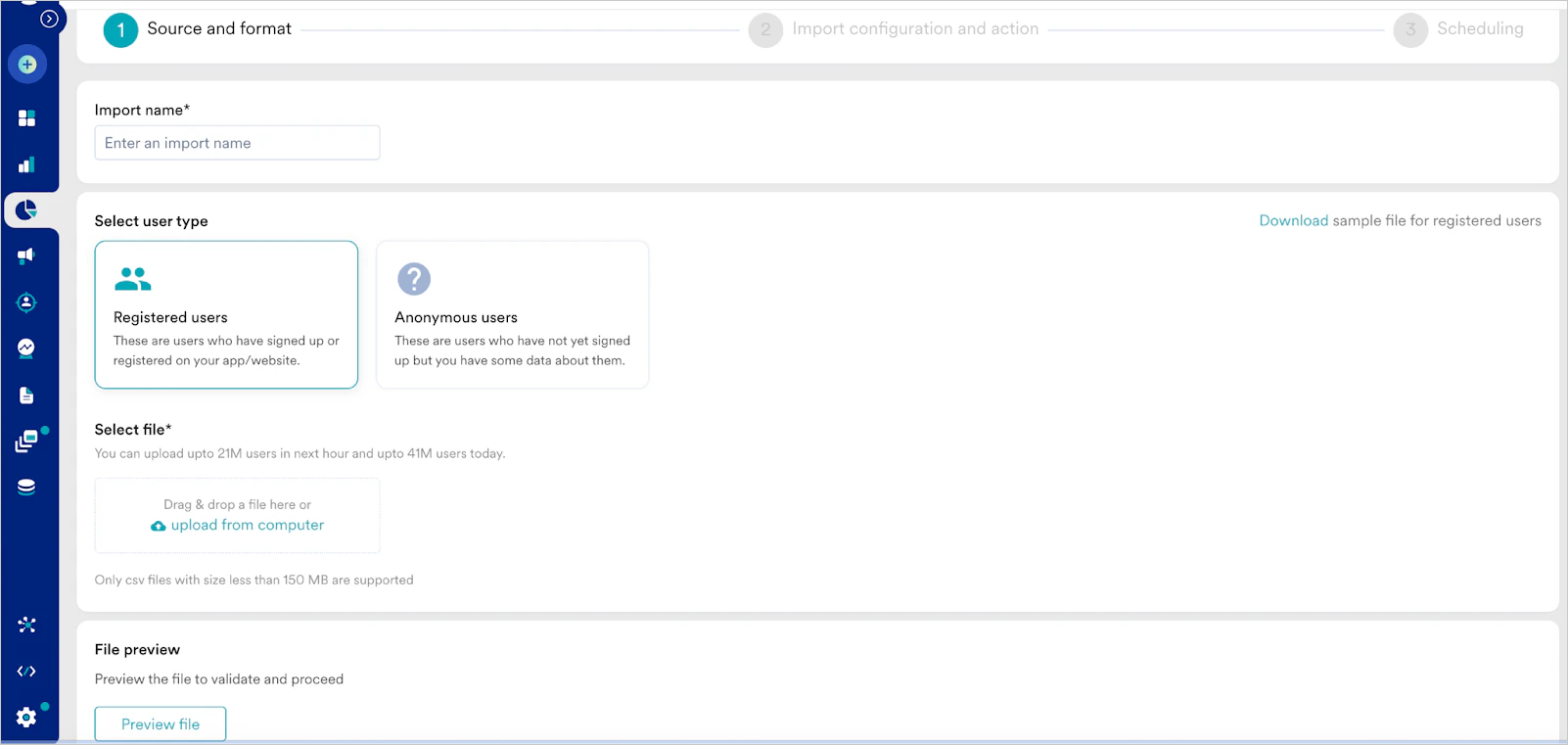
Task: Click the Preview file button
Action: tap(161, 724)
